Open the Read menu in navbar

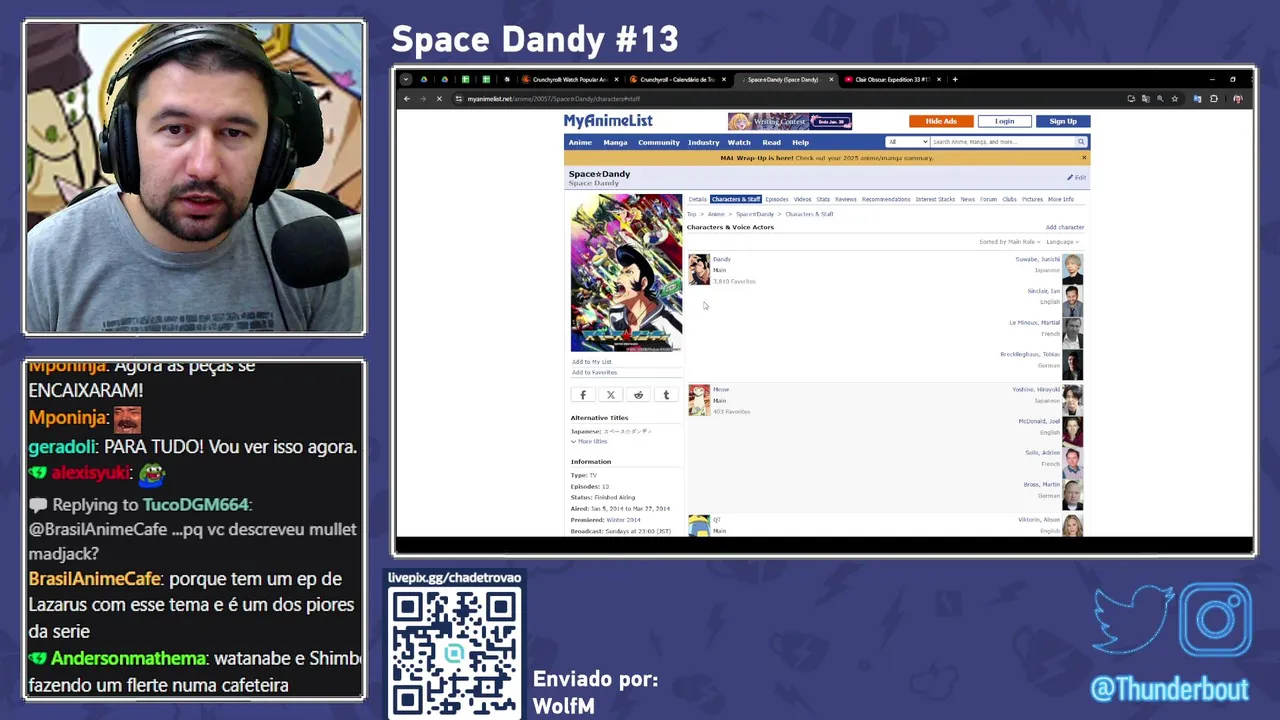click(x=771, y=142)
